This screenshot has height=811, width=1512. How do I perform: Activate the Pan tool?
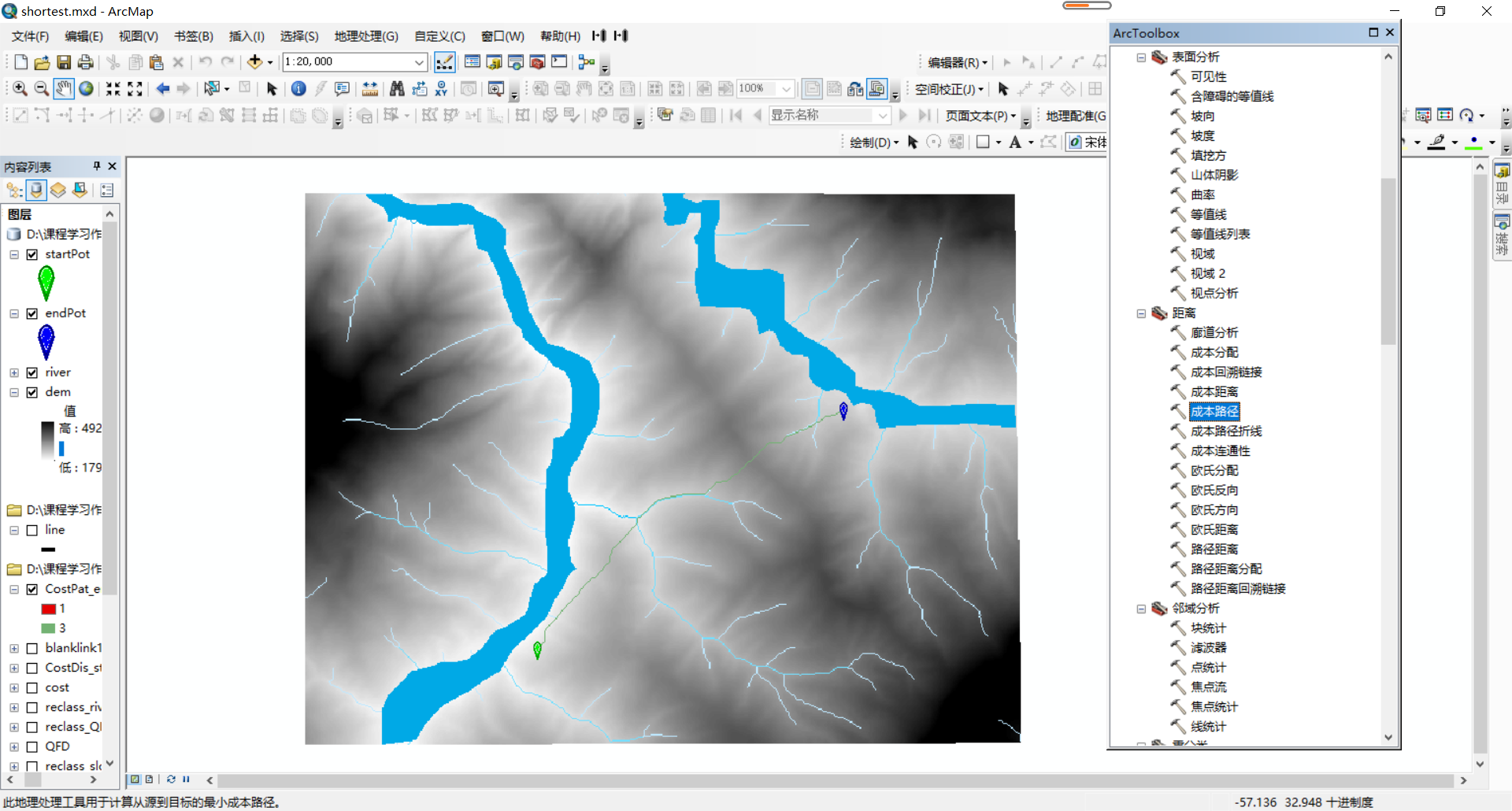coord(63,88)
